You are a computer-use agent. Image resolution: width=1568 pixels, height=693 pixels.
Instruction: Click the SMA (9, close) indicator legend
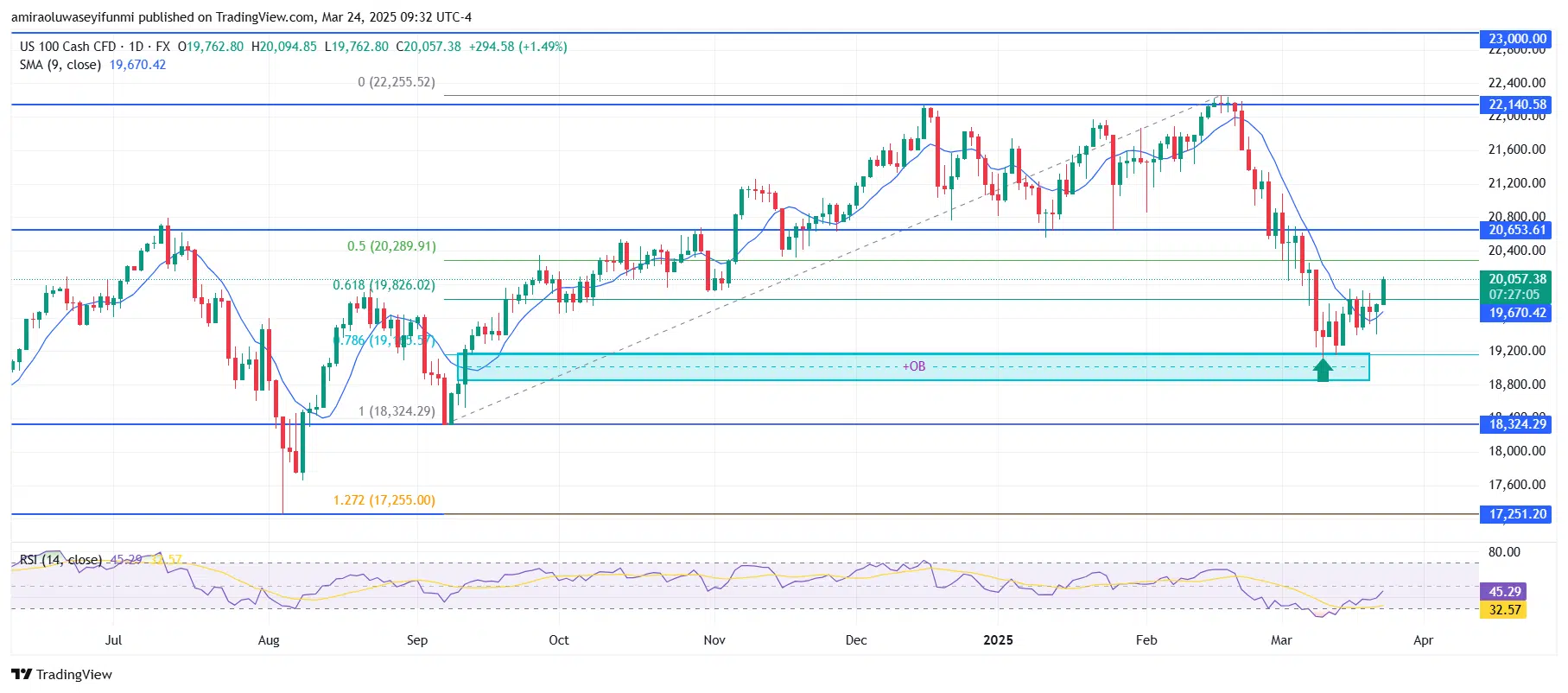coord(60,65)
